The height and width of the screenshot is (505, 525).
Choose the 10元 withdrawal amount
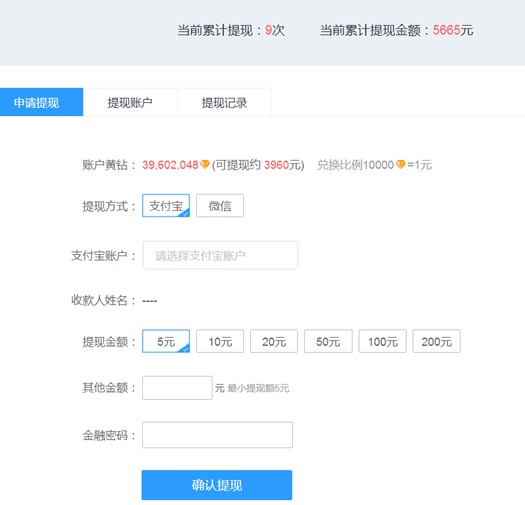tap(220, 341)
